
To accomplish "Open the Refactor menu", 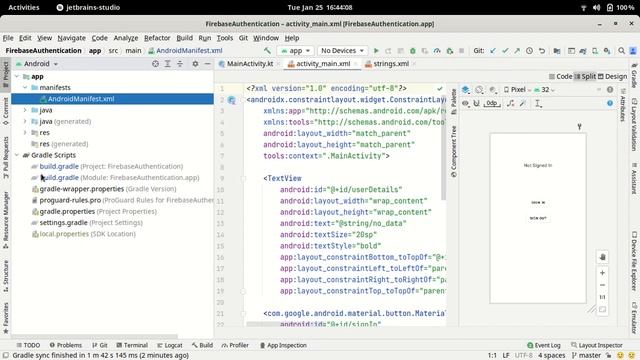I will click(157, 38).
